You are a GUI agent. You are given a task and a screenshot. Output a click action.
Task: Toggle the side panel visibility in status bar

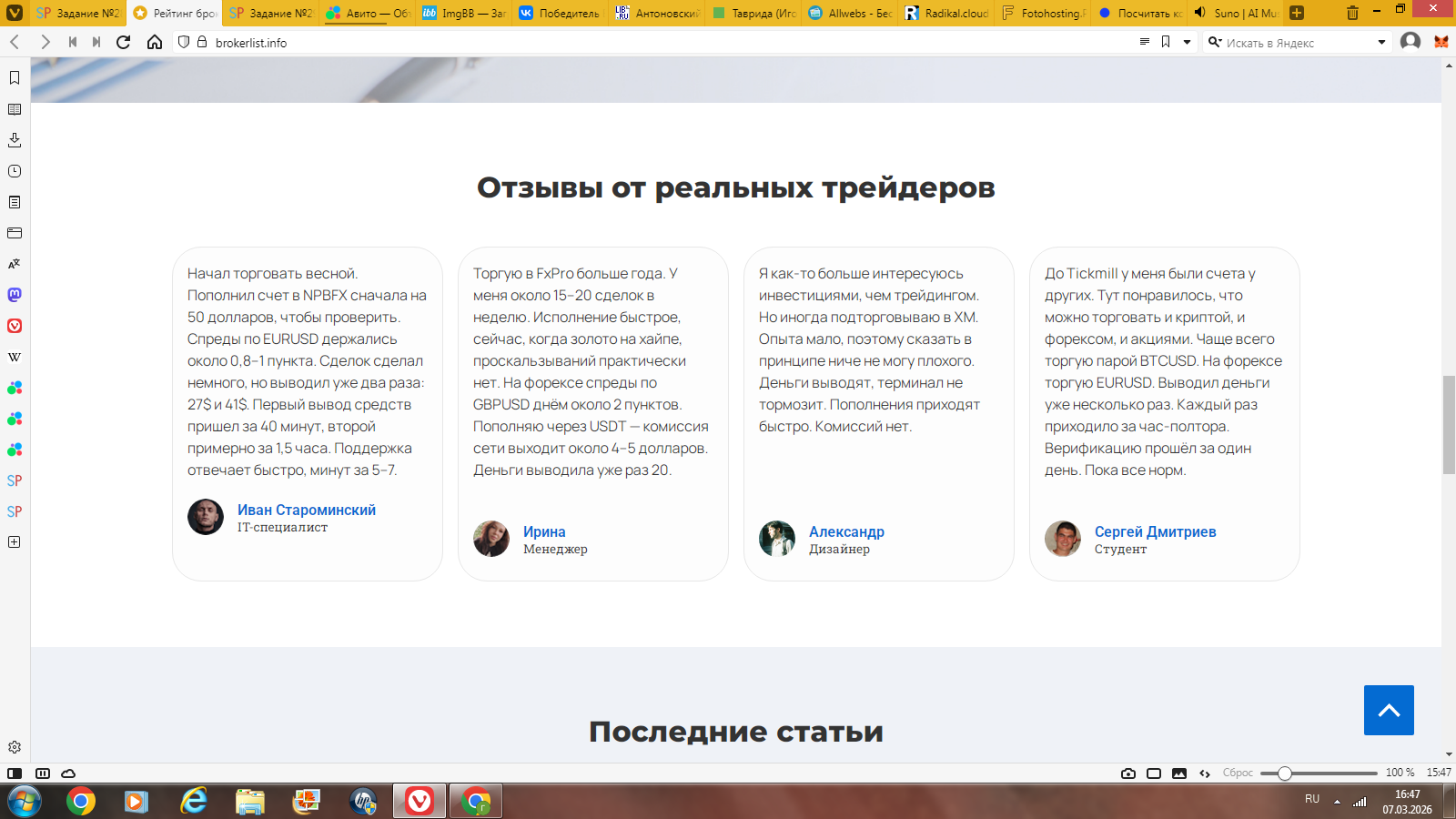[x=15, y=773]
